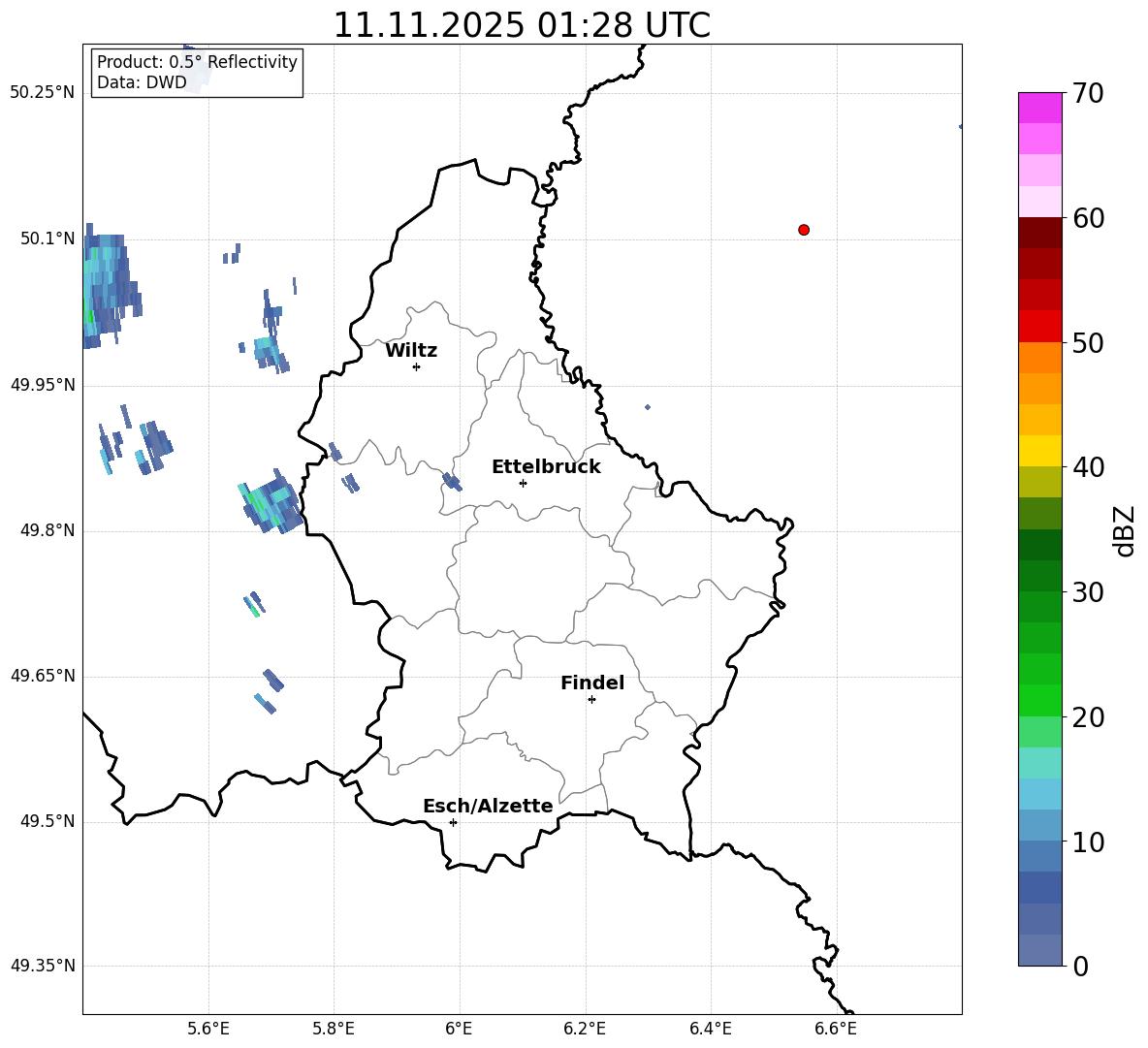Click the Data: DWD text
Screen dimensions: 1148x1048
pos(142,82)
